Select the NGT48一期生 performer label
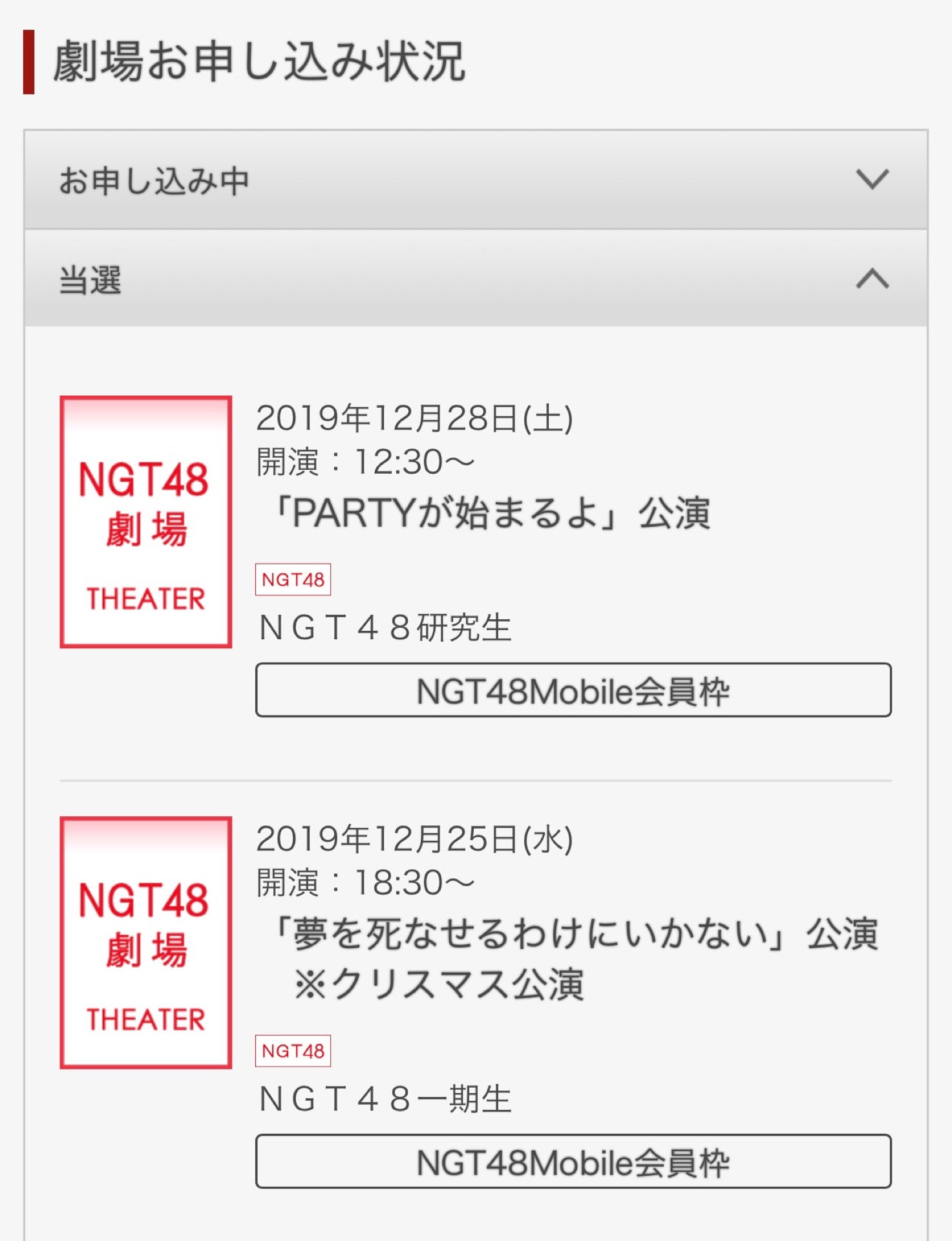Viewport: 952px width, 1241px height. coord(385,1099)
